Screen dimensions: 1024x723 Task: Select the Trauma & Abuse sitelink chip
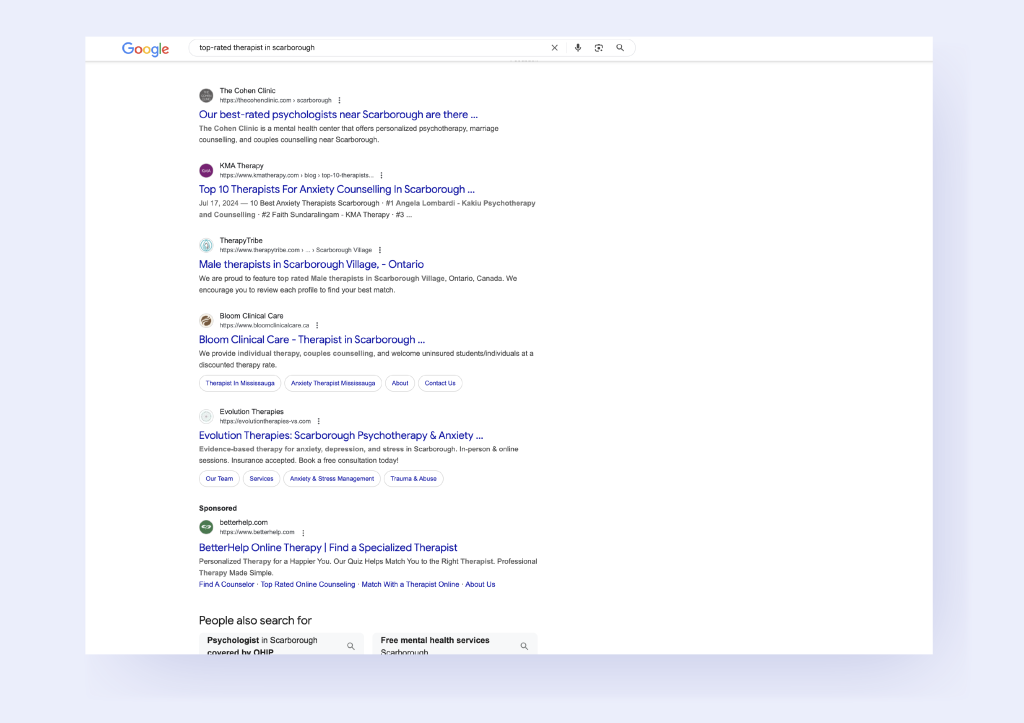[413, 479]
